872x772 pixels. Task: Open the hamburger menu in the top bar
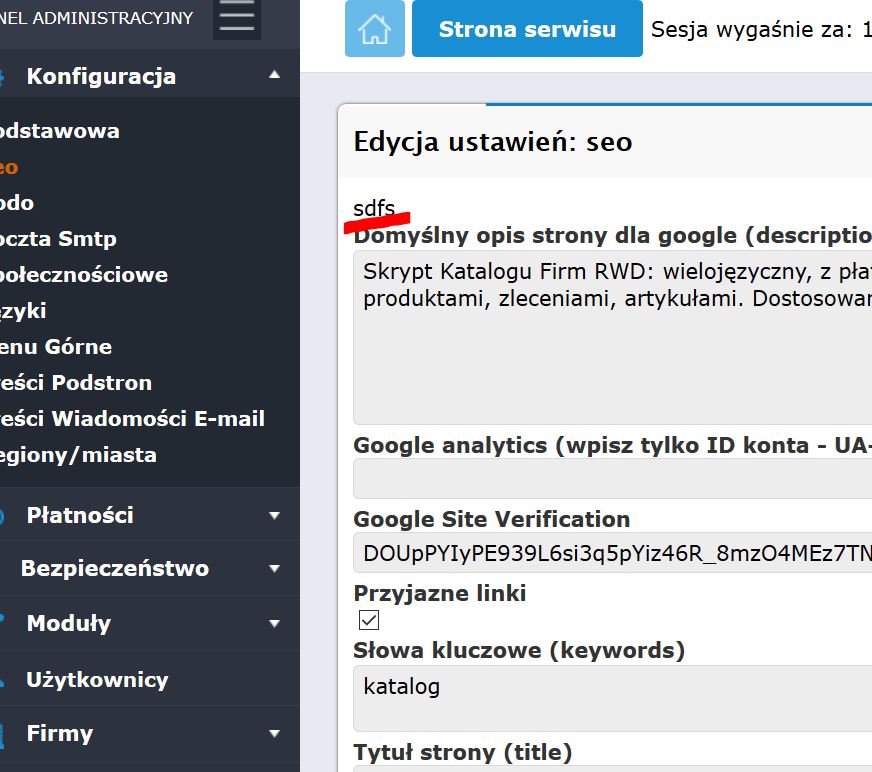point(236,20)
